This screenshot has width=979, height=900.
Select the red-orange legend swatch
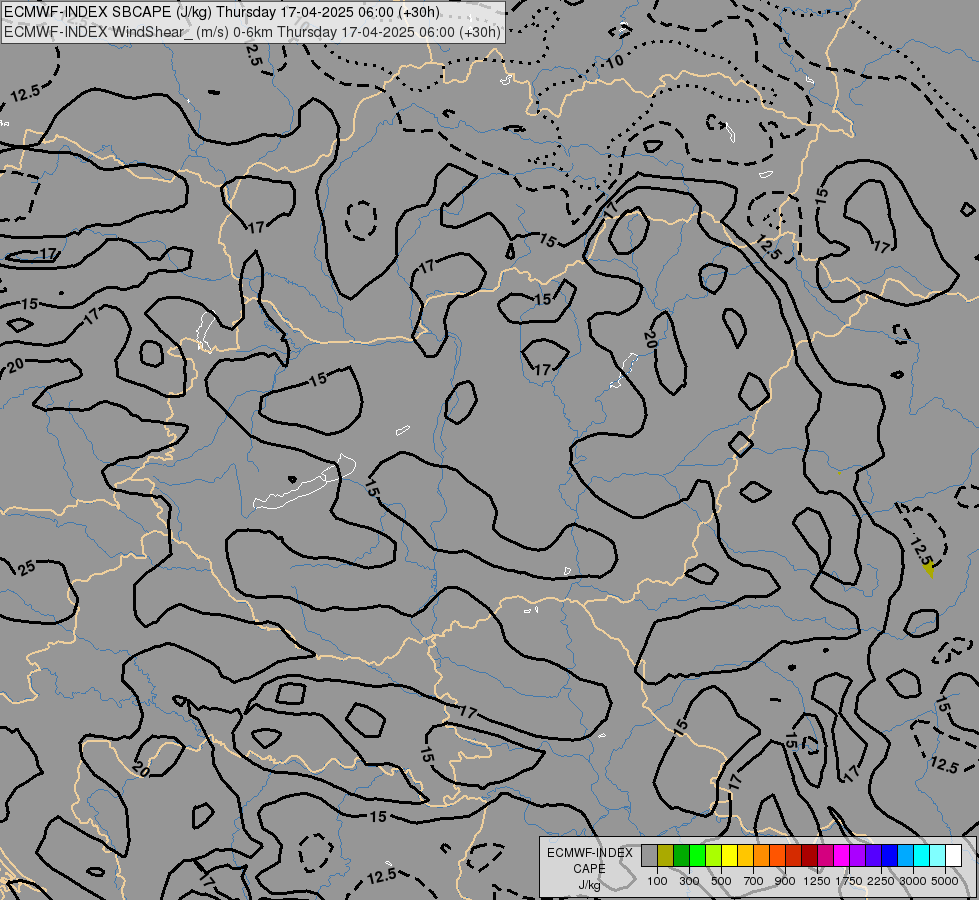click(777, 856)
